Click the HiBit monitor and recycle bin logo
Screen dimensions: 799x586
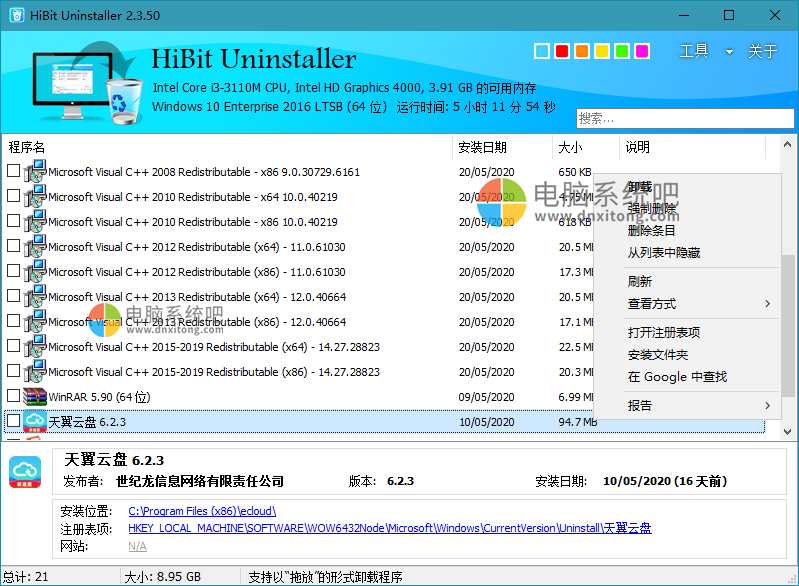87,84
